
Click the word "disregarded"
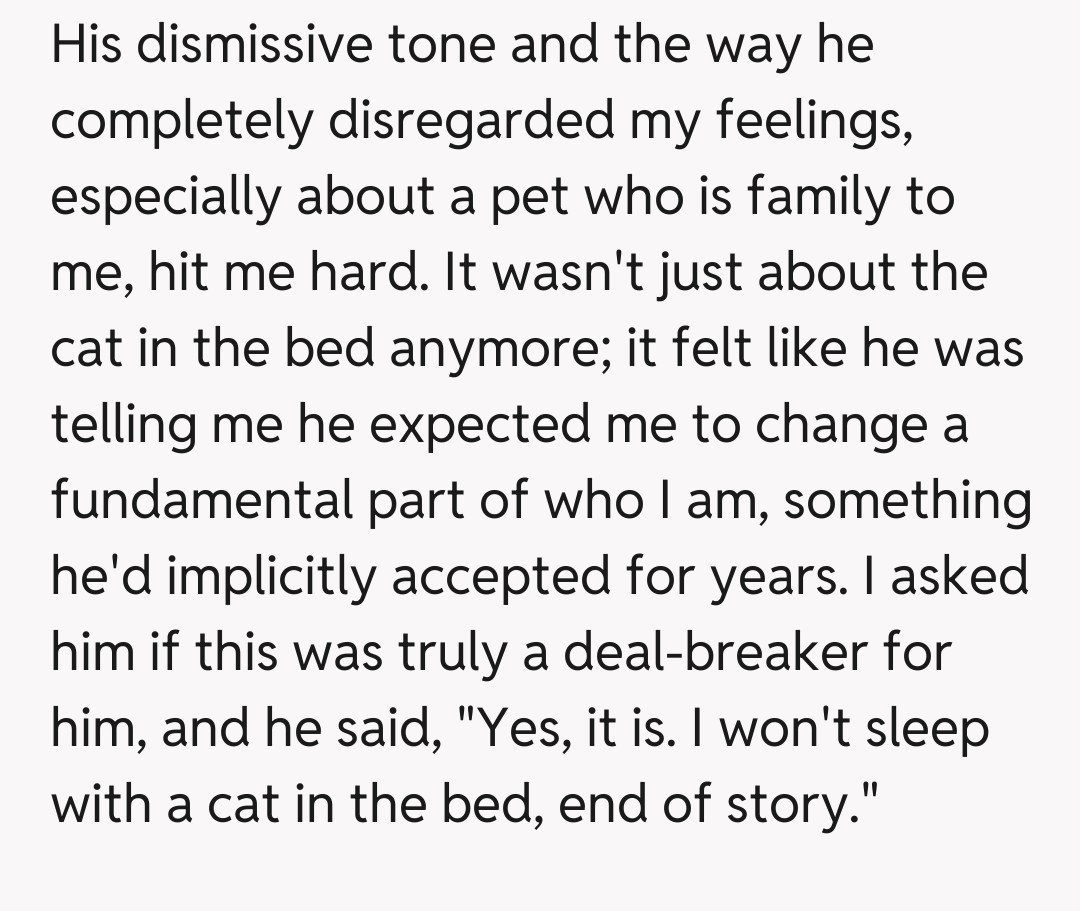[487, 122]
